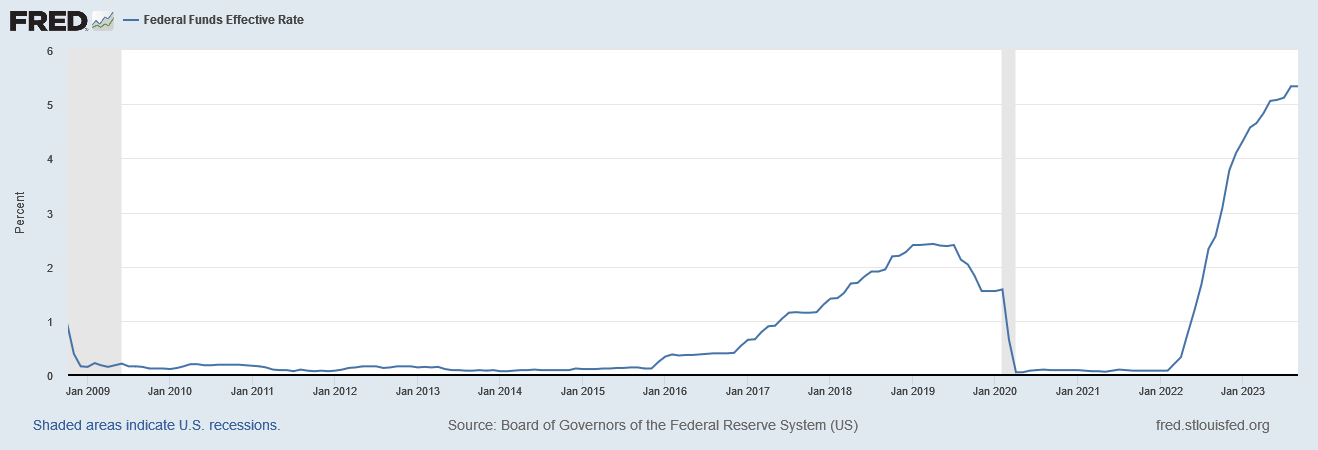Click the y-axis value 2

(50, 268)
